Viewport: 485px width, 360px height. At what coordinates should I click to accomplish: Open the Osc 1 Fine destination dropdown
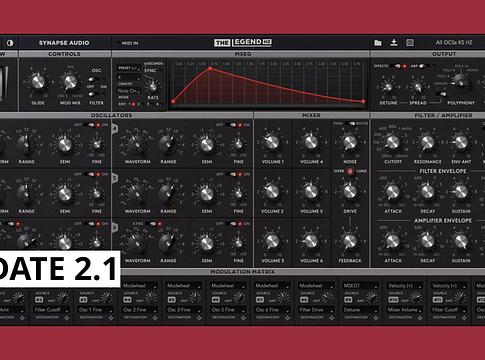click(x=95, y=310)
